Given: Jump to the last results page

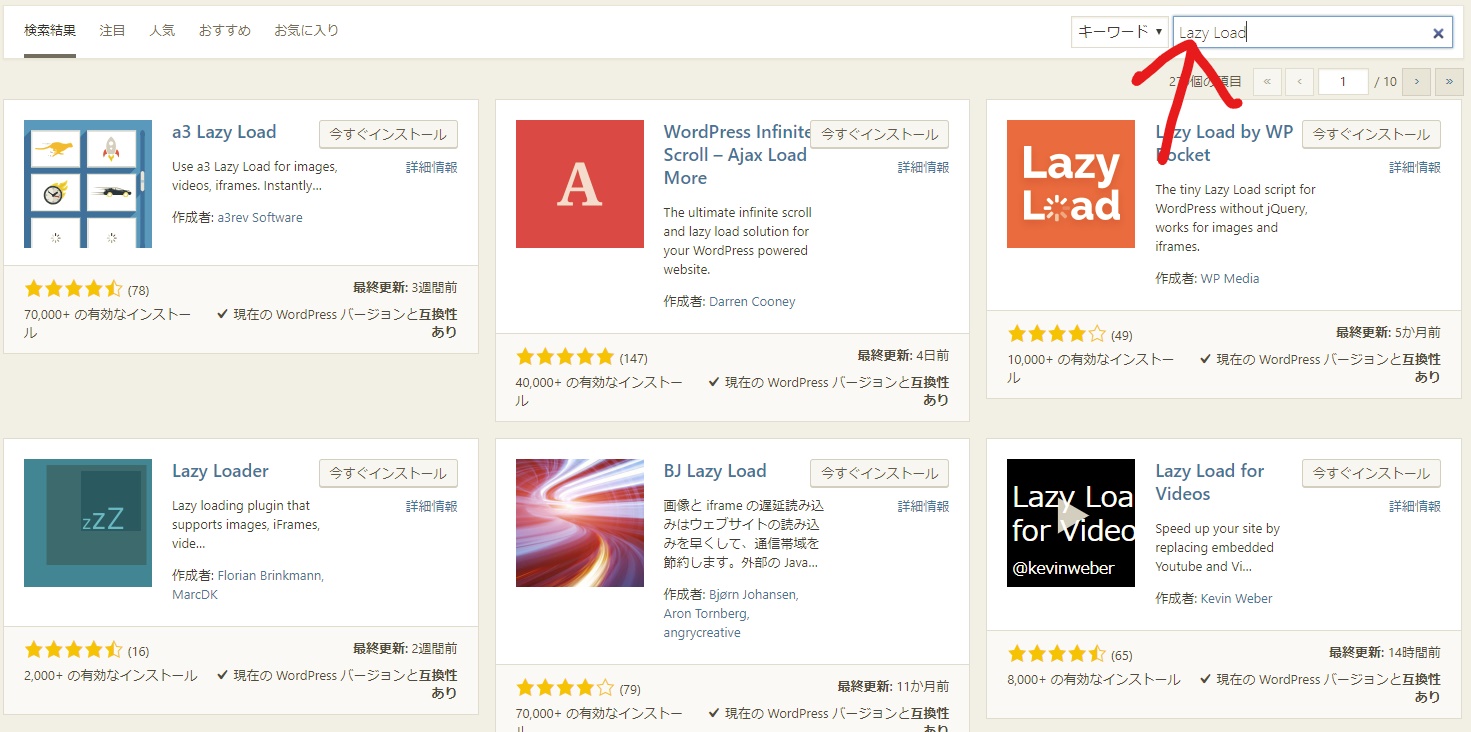Looking at the screenshot, I should point(1449,82).
